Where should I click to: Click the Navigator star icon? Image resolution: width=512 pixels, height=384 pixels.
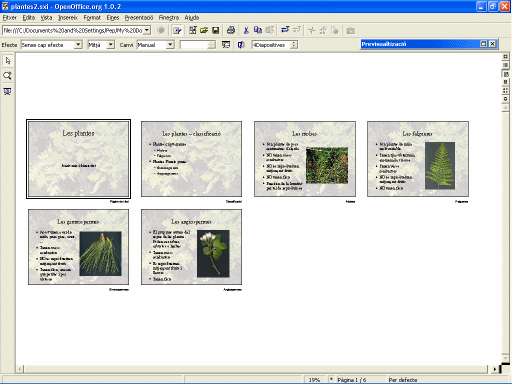[x=312, y=30]
